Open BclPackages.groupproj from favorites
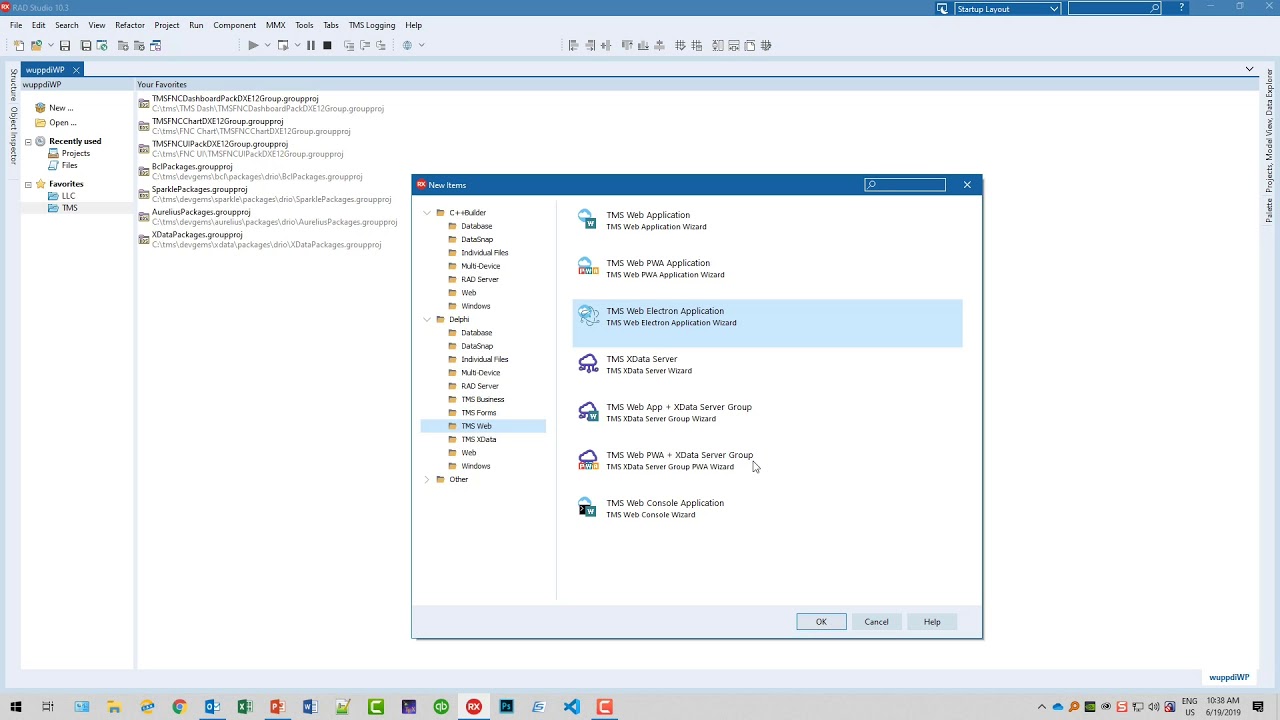 point(192,167)
